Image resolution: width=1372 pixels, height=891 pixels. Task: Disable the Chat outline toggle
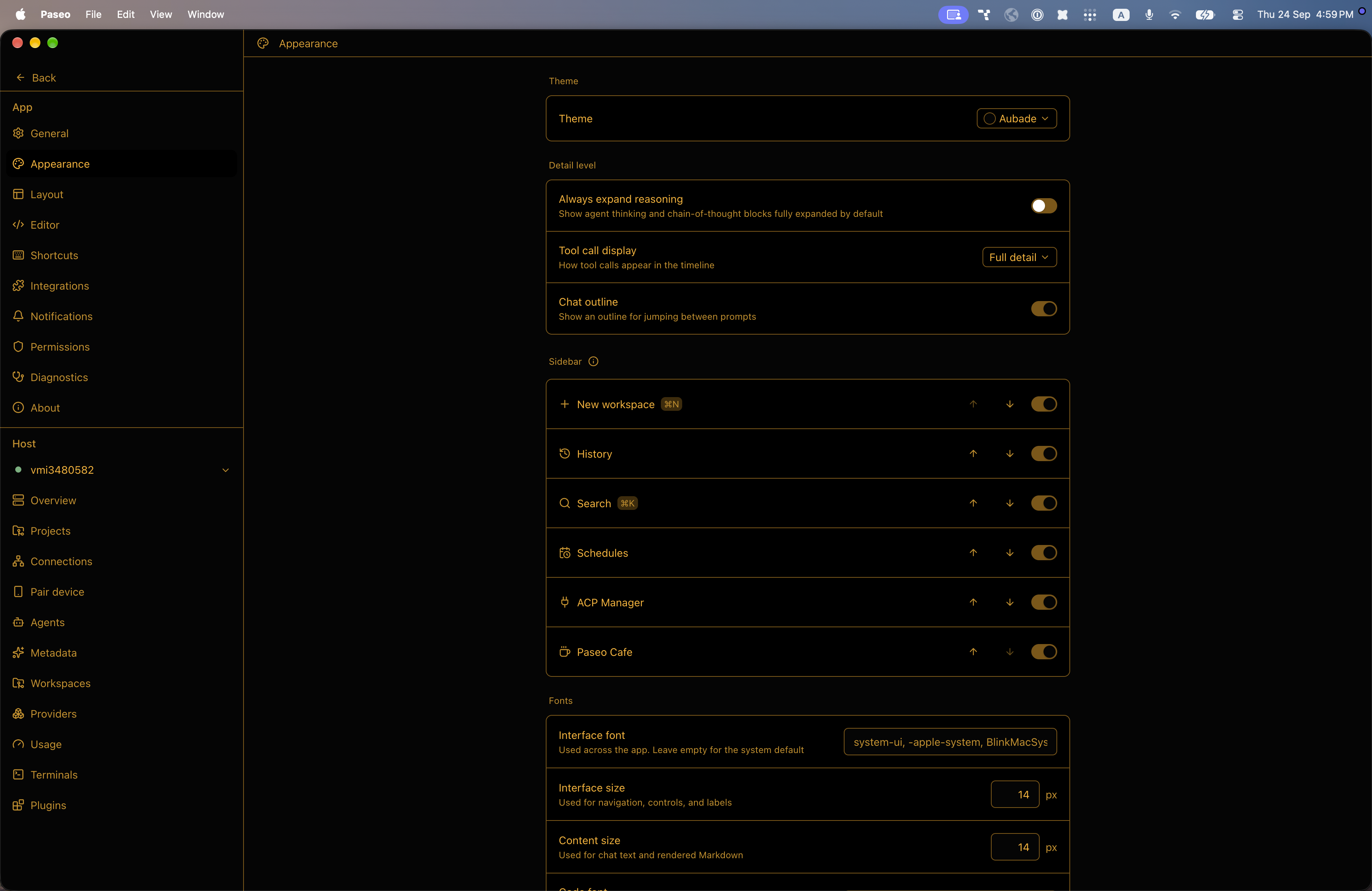1043,309
